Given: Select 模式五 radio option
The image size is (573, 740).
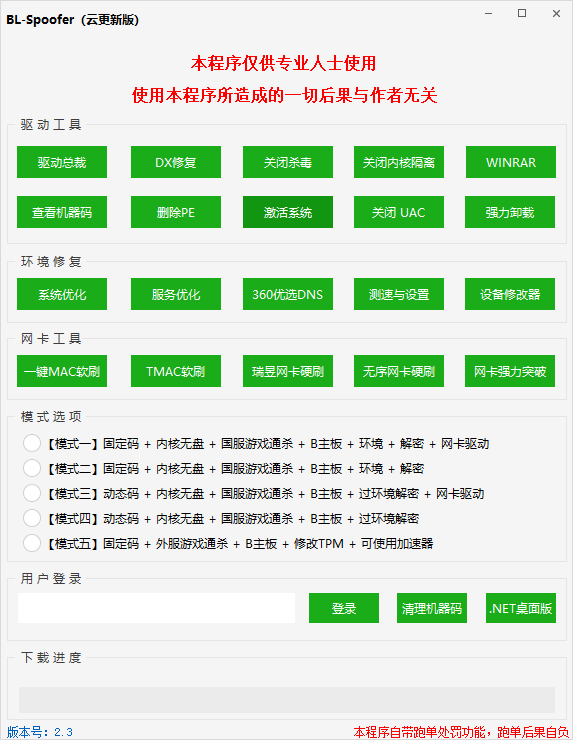Looking at the screenshot, I should point(32,543).
